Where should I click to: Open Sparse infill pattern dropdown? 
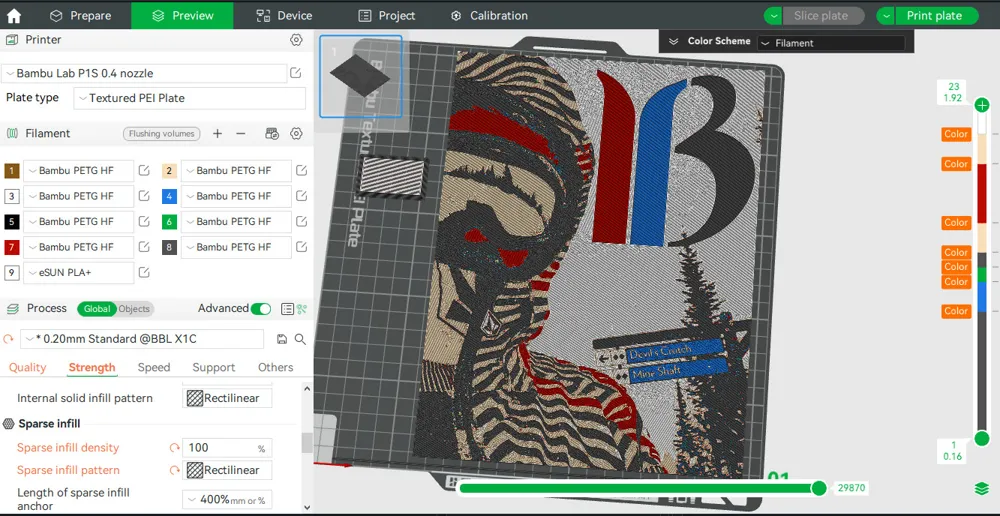coord(227,470)
